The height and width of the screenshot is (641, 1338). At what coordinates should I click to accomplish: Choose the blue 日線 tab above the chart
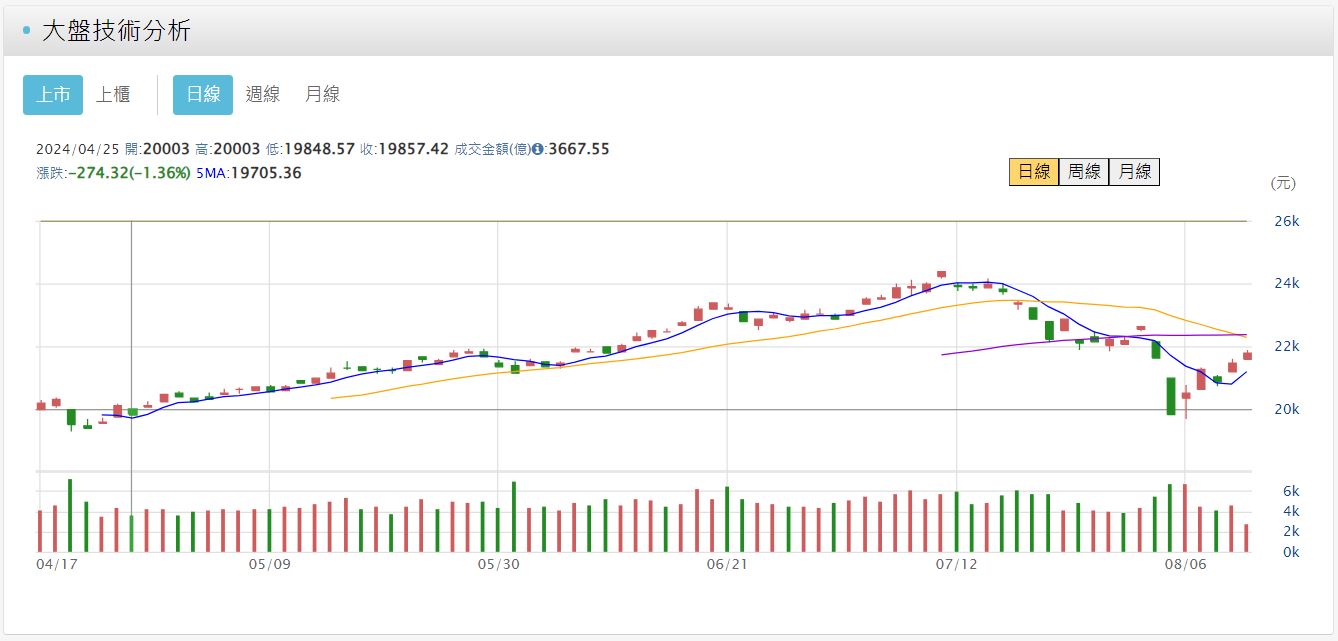tap(203, 95)
